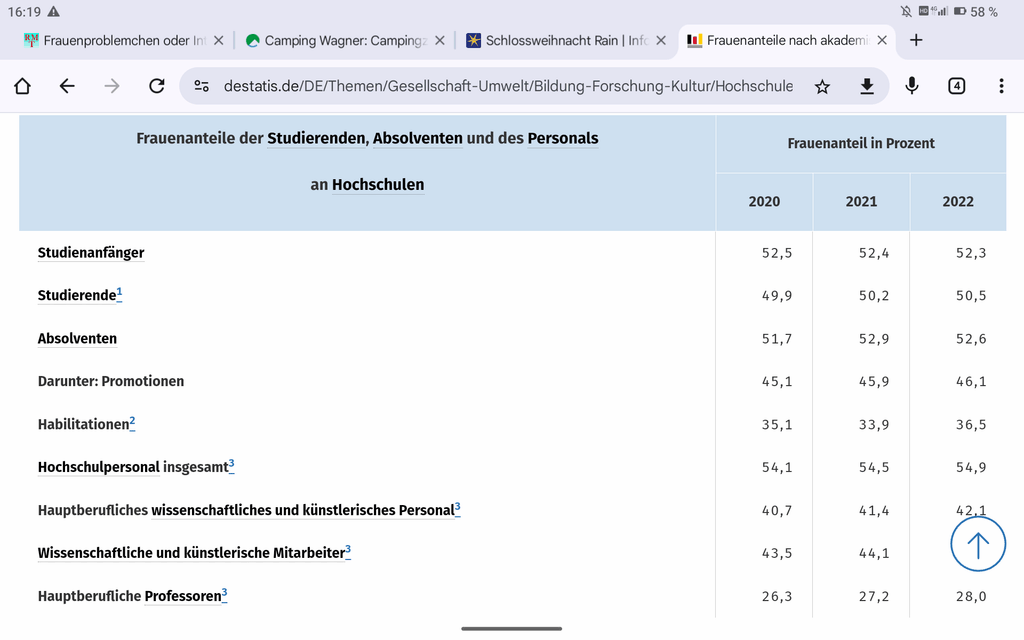Open footnote 2 next to Habilitationen

click(x=133, y=422)
